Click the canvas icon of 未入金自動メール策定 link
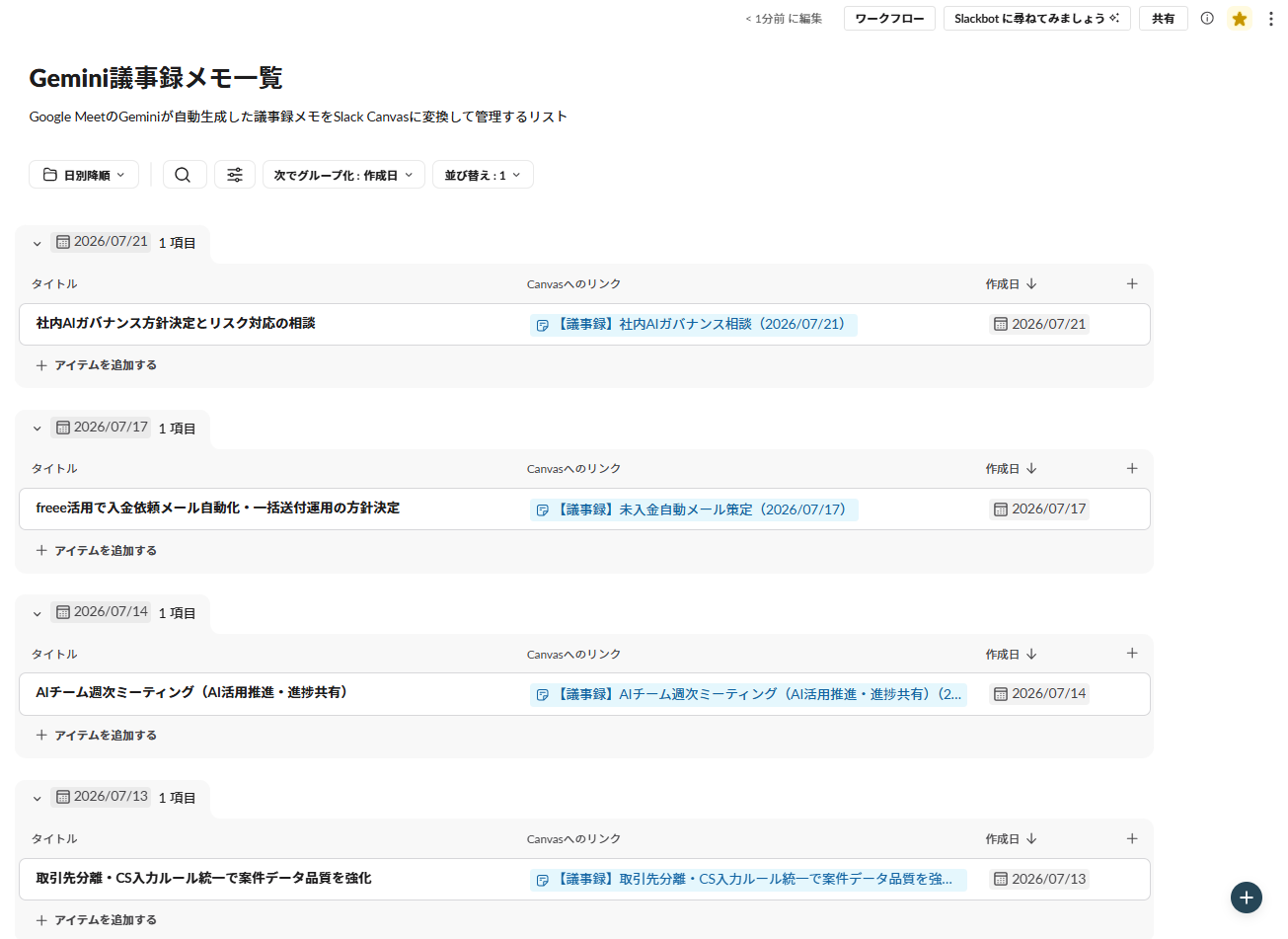 (x=542, y=509)
